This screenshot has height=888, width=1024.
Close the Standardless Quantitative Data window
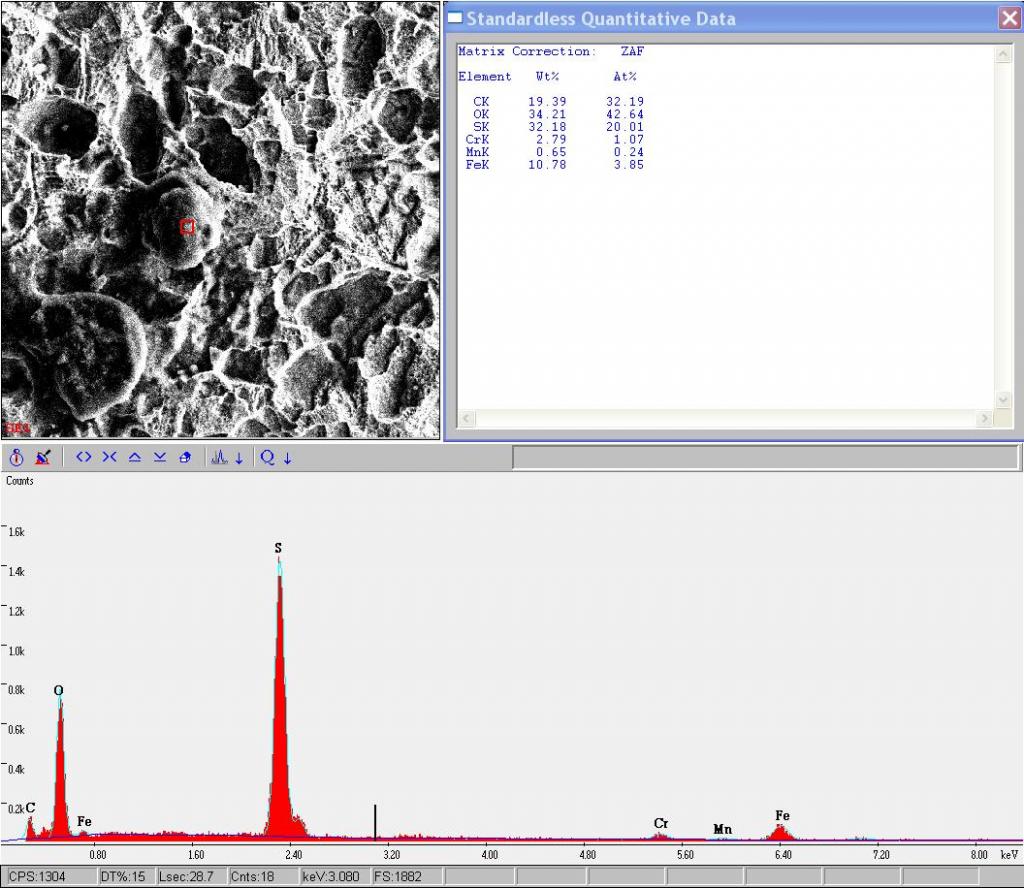[x=1008, y=18]
